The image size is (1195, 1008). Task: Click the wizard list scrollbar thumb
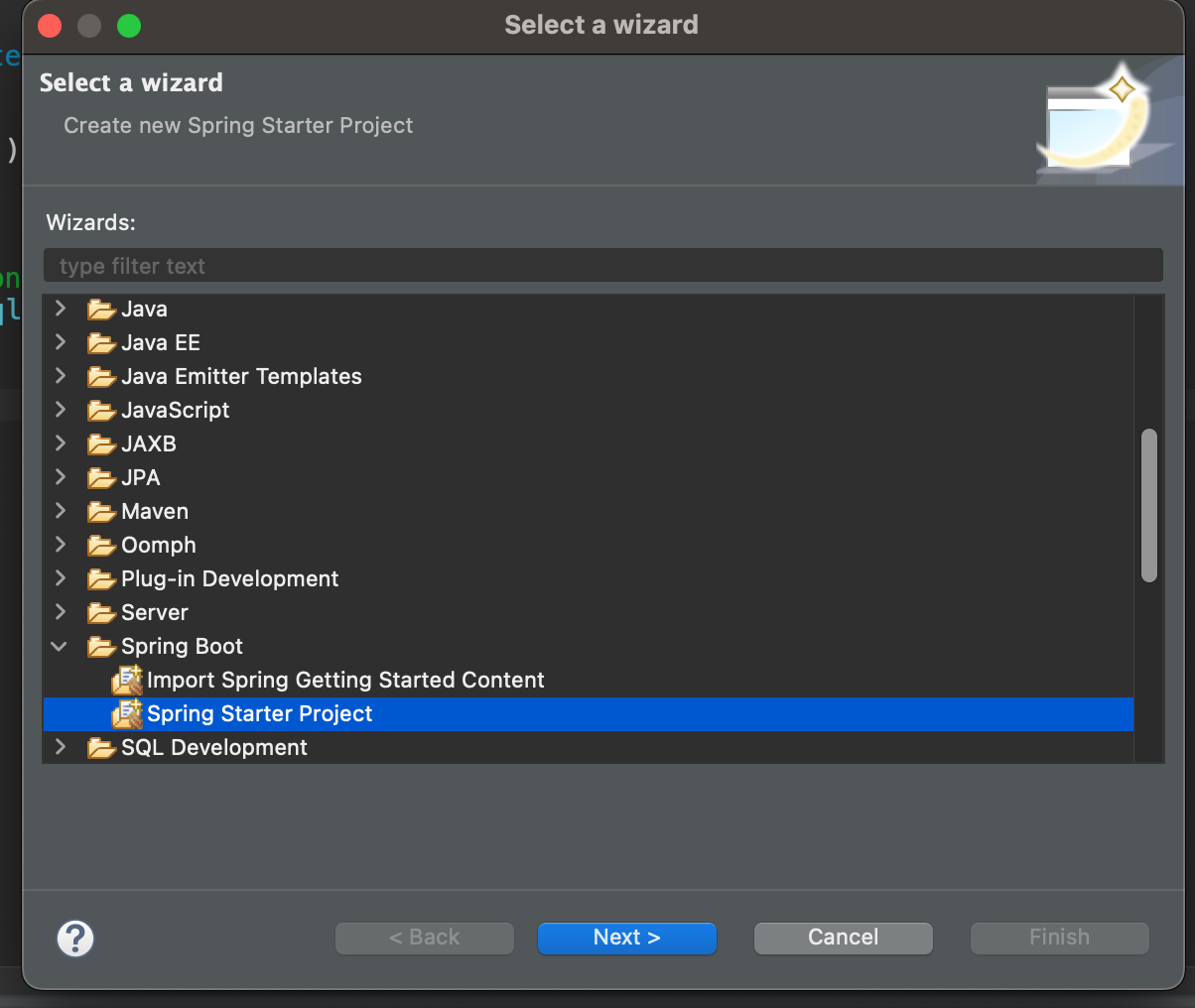click(1149, 505)
